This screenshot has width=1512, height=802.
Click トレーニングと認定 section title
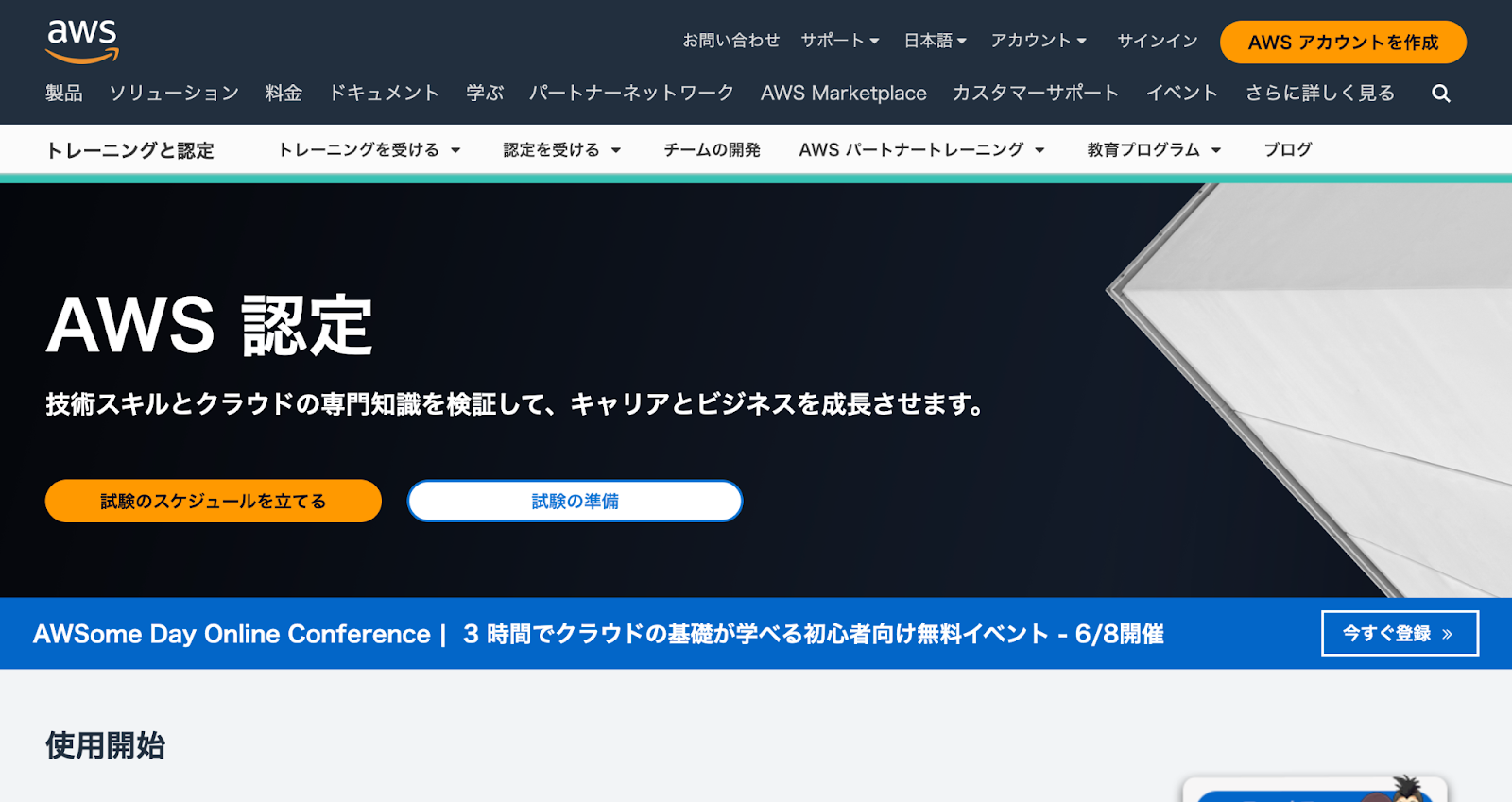[130, 150]
